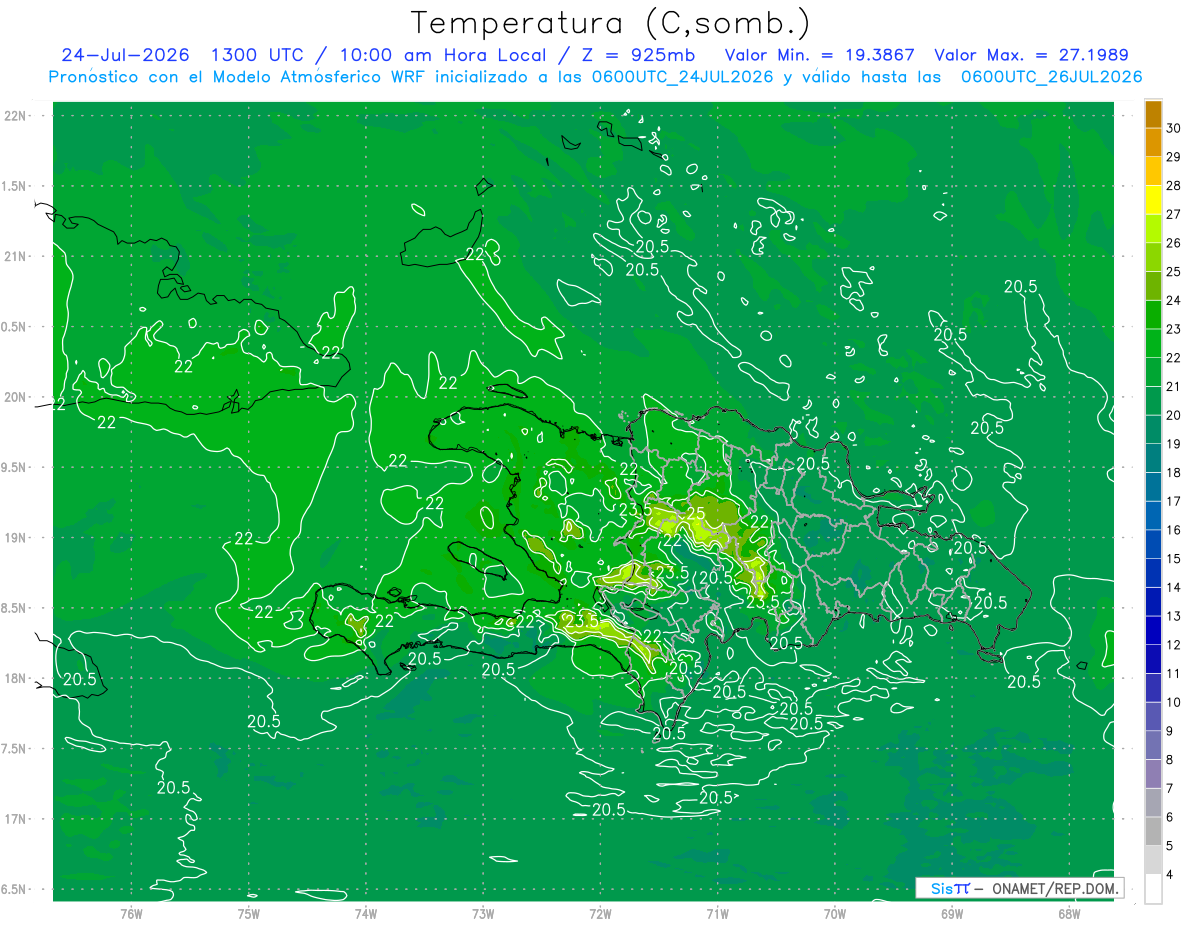Click the color legend label '27'

click(x=1174, y=214)
